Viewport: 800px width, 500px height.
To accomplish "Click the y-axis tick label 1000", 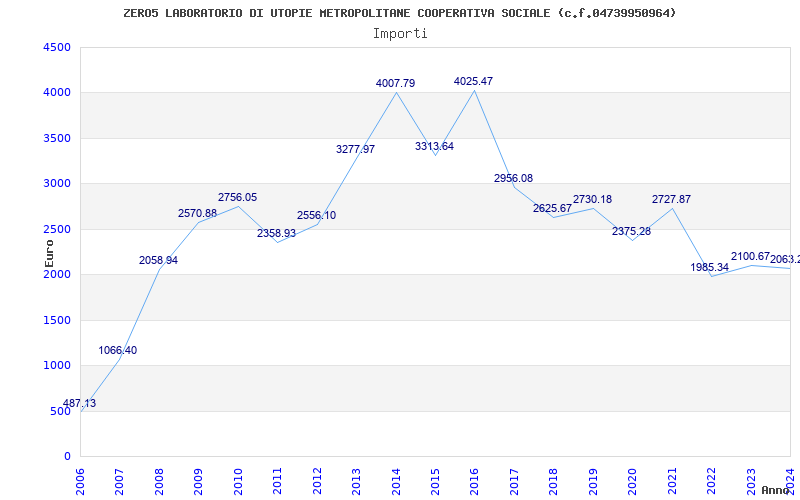I will pyautogui.click(x=57, y=366).
